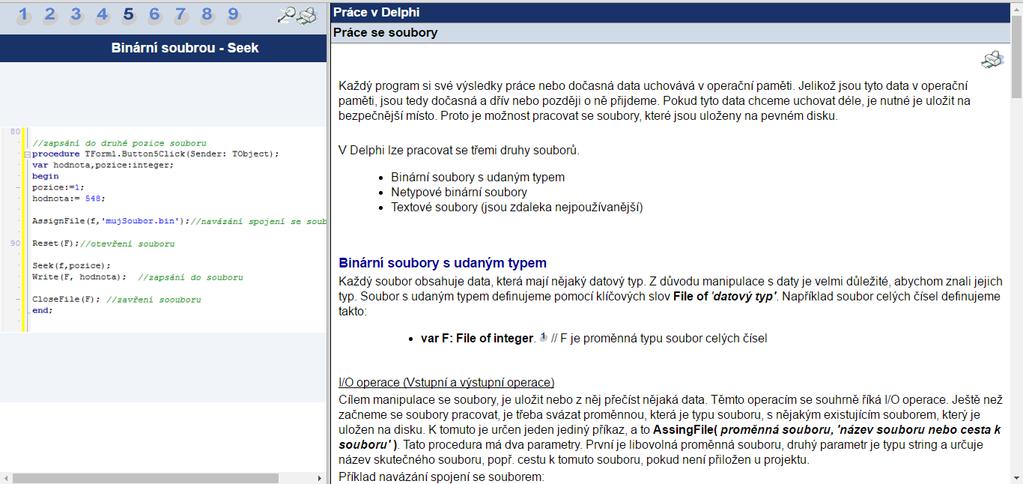Click the 'Write(F, hodnota);' code line

(79, 277)
